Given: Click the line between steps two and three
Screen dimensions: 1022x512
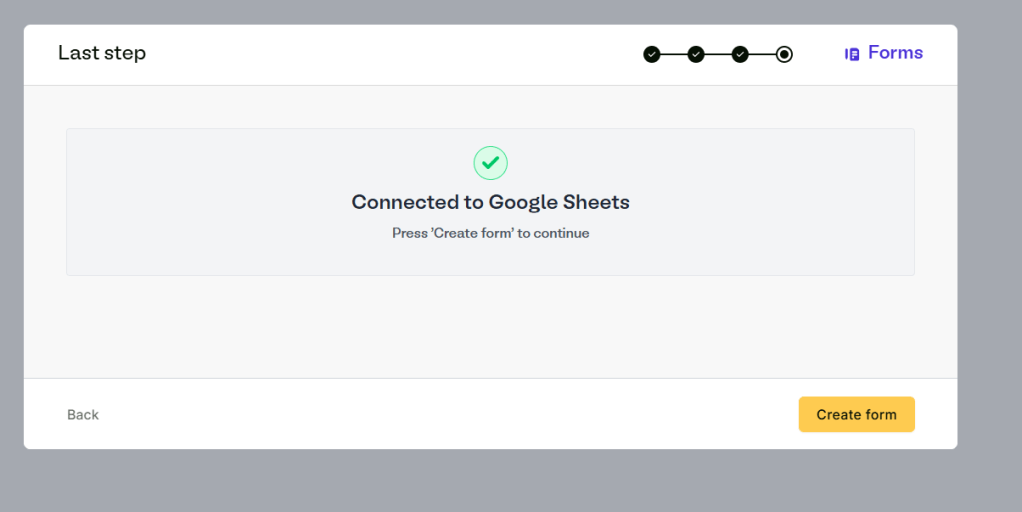Looking at the screenshot, I should (718, 54).
